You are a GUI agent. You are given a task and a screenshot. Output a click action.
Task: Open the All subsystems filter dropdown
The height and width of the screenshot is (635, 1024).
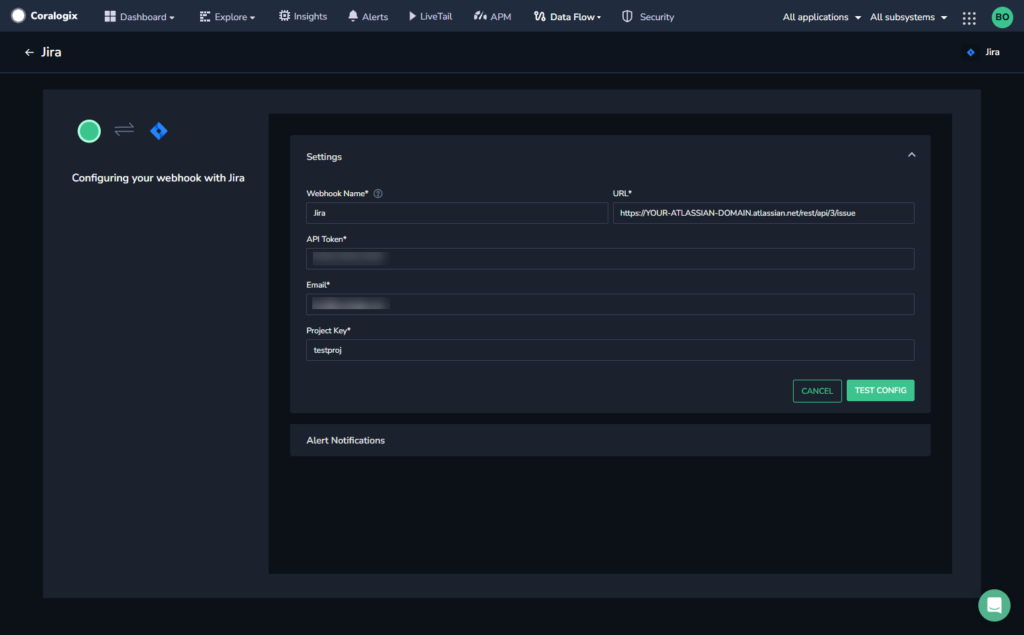pyautogui.click(x=908, y=17)
